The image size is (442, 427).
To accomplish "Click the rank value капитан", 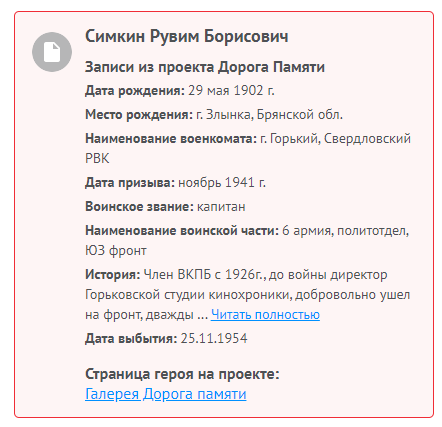I will pos(221,207).
